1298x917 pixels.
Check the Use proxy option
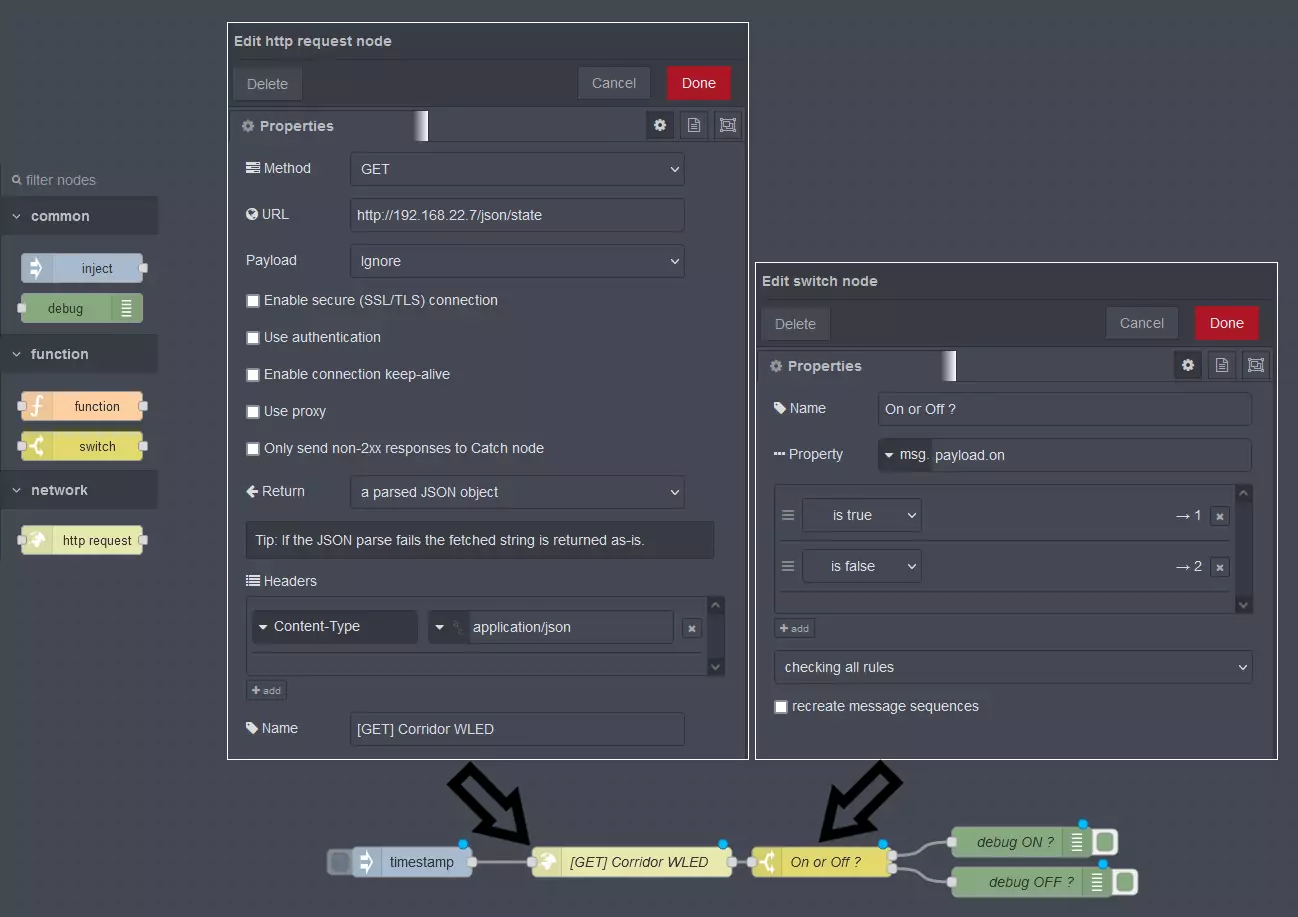253,412
